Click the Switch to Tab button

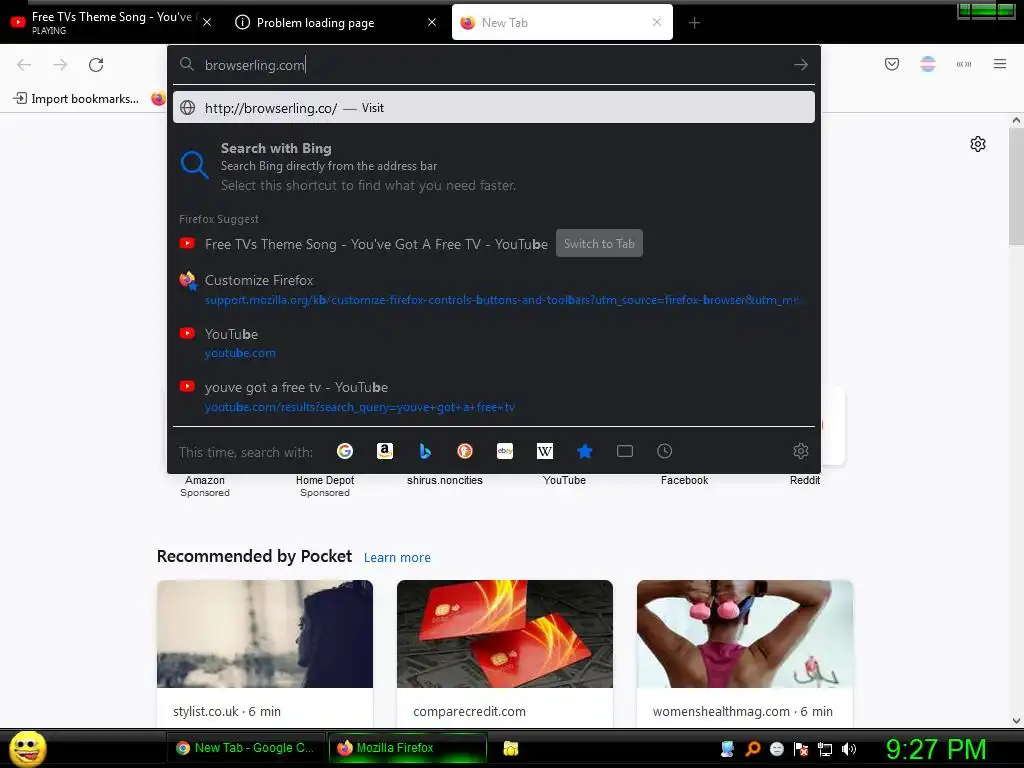point(599,244)
